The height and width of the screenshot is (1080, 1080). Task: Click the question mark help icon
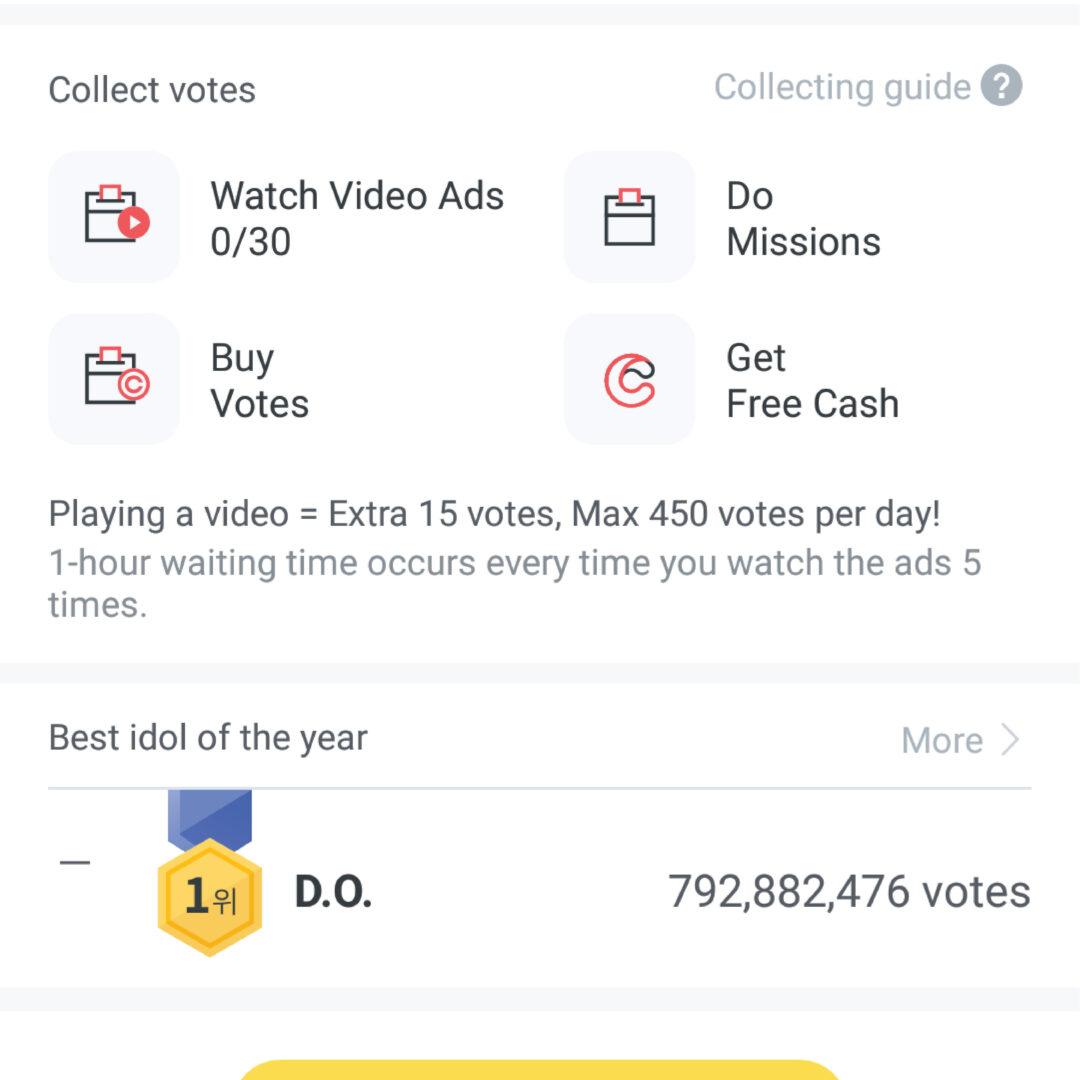click(1001, 87)
